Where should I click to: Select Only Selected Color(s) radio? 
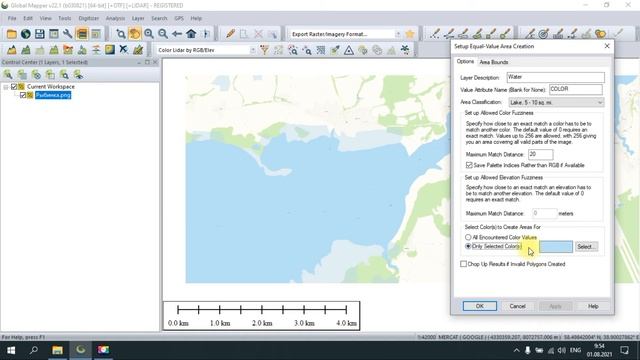(468, 246)
